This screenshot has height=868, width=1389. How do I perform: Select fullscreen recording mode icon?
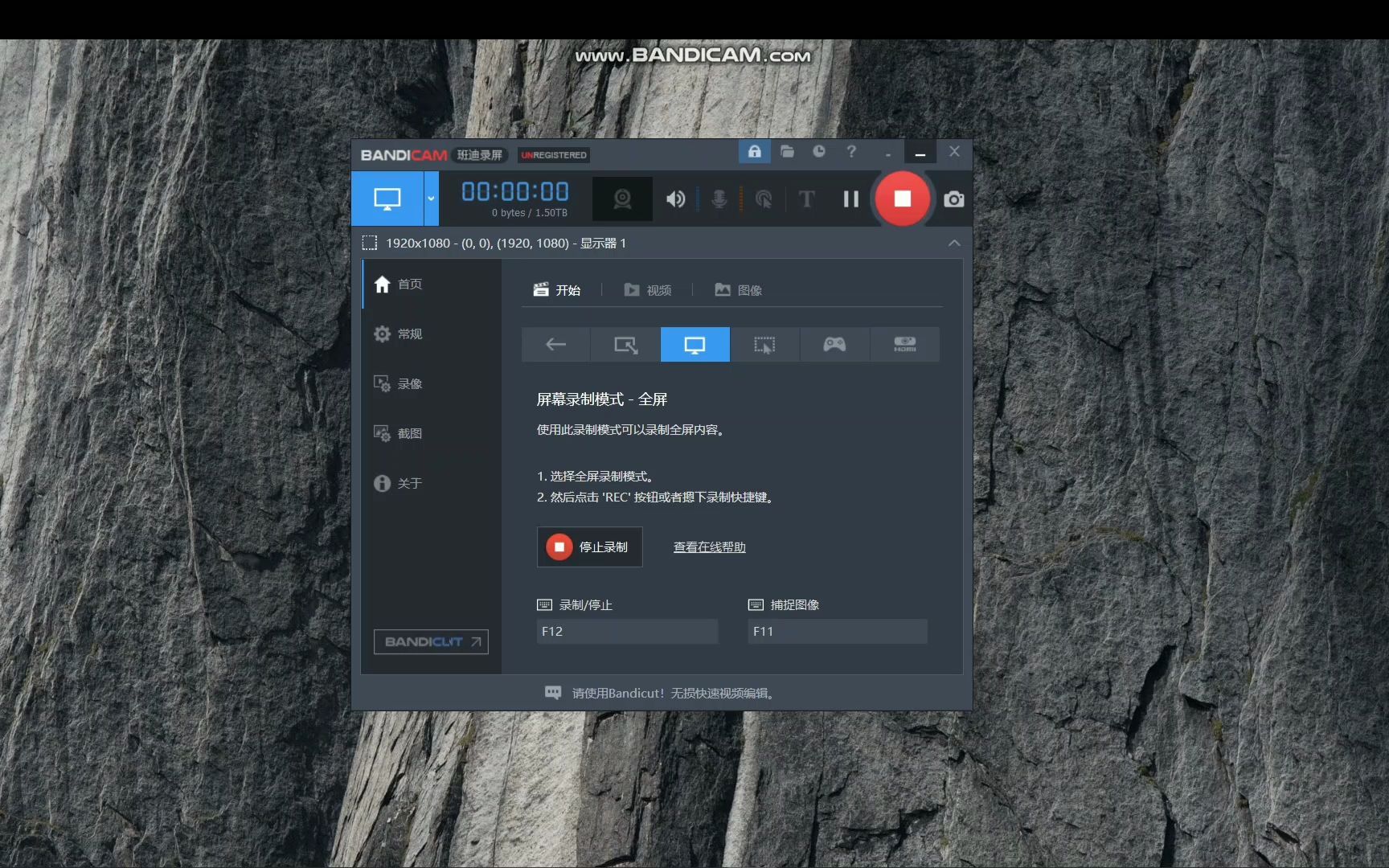(695, 345)
